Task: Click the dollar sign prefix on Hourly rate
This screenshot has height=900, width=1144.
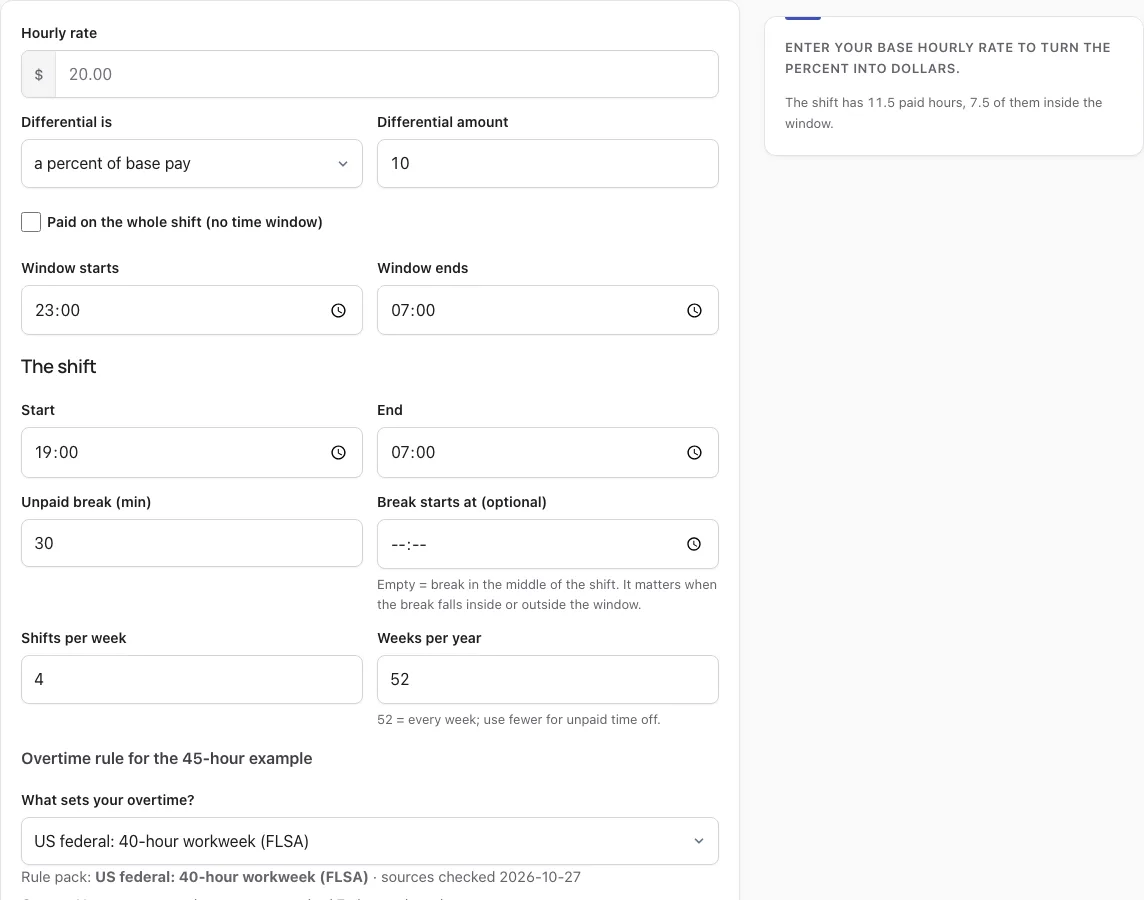Action: click(x=39, y=74)
